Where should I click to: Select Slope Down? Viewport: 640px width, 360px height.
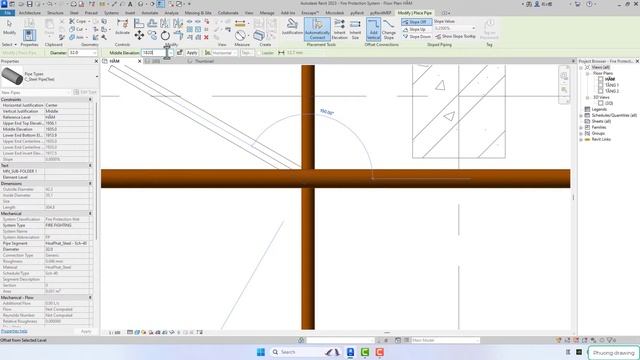click(x=416, y=36)
